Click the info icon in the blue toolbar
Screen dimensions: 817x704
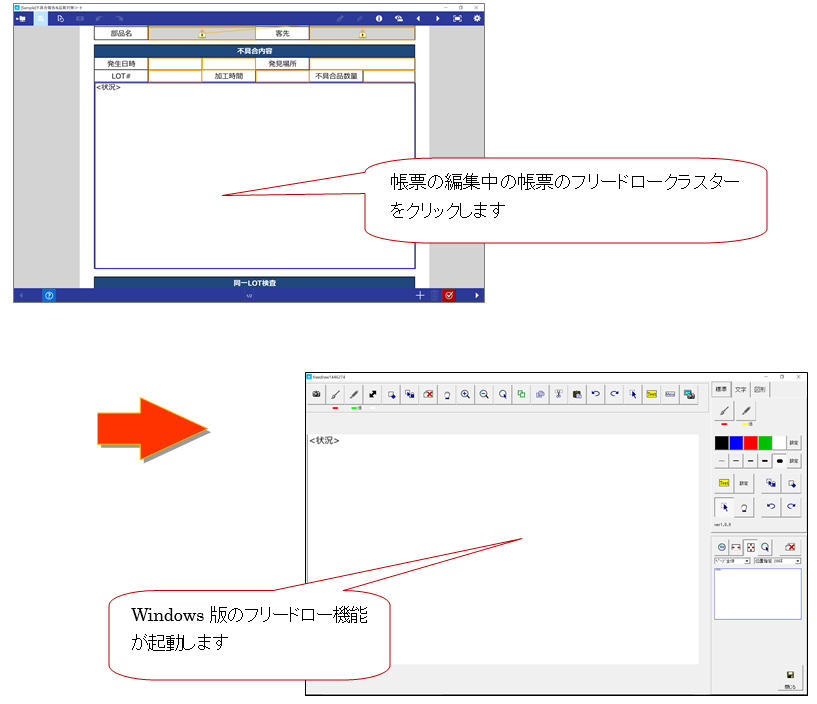coord(379,18)
